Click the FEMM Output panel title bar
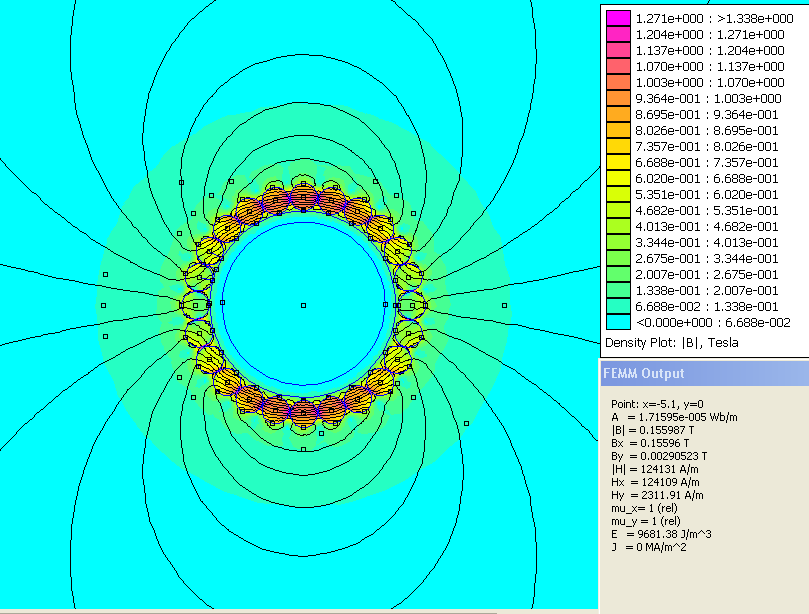The height and width of the screenshot is (614, 809). pos(705,373)
